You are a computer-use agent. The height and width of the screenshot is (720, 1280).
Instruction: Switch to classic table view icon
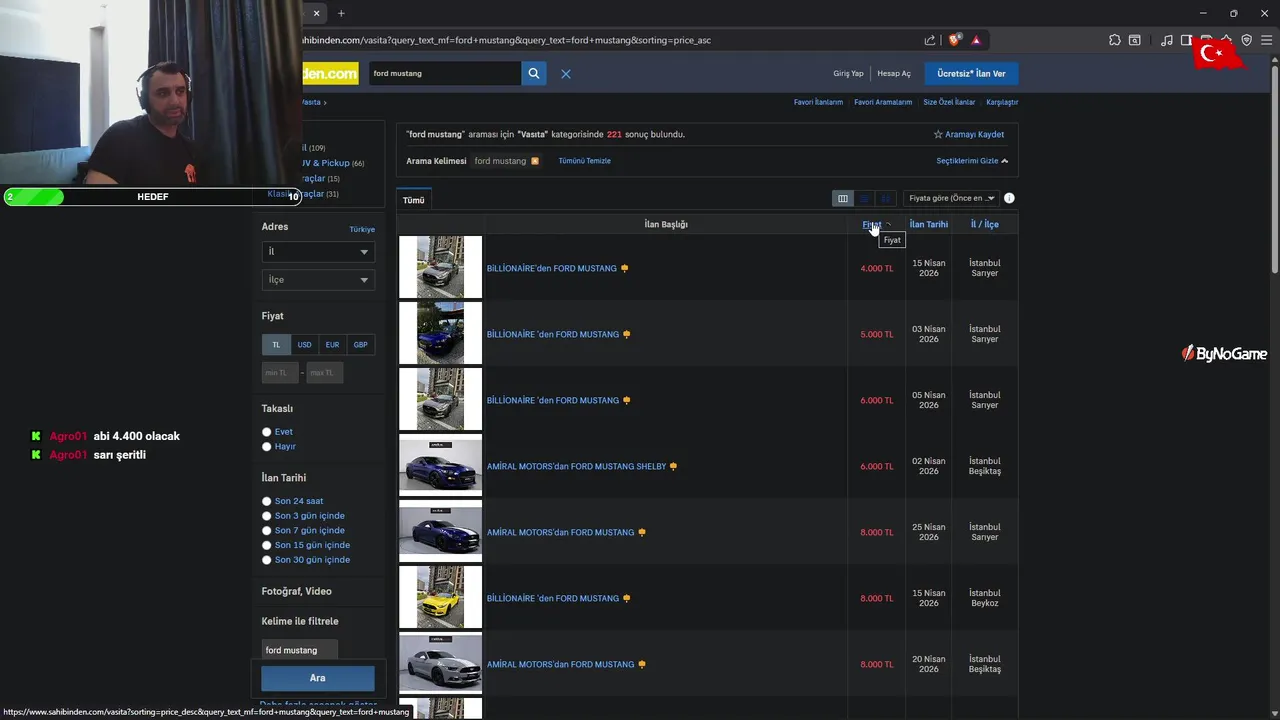(843, 198)
